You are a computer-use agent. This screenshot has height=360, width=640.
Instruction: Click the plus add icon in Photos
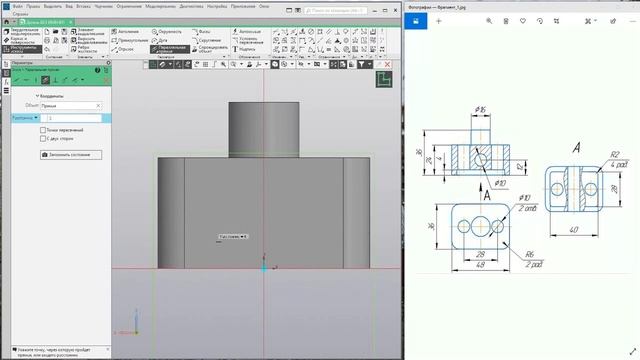439,21
